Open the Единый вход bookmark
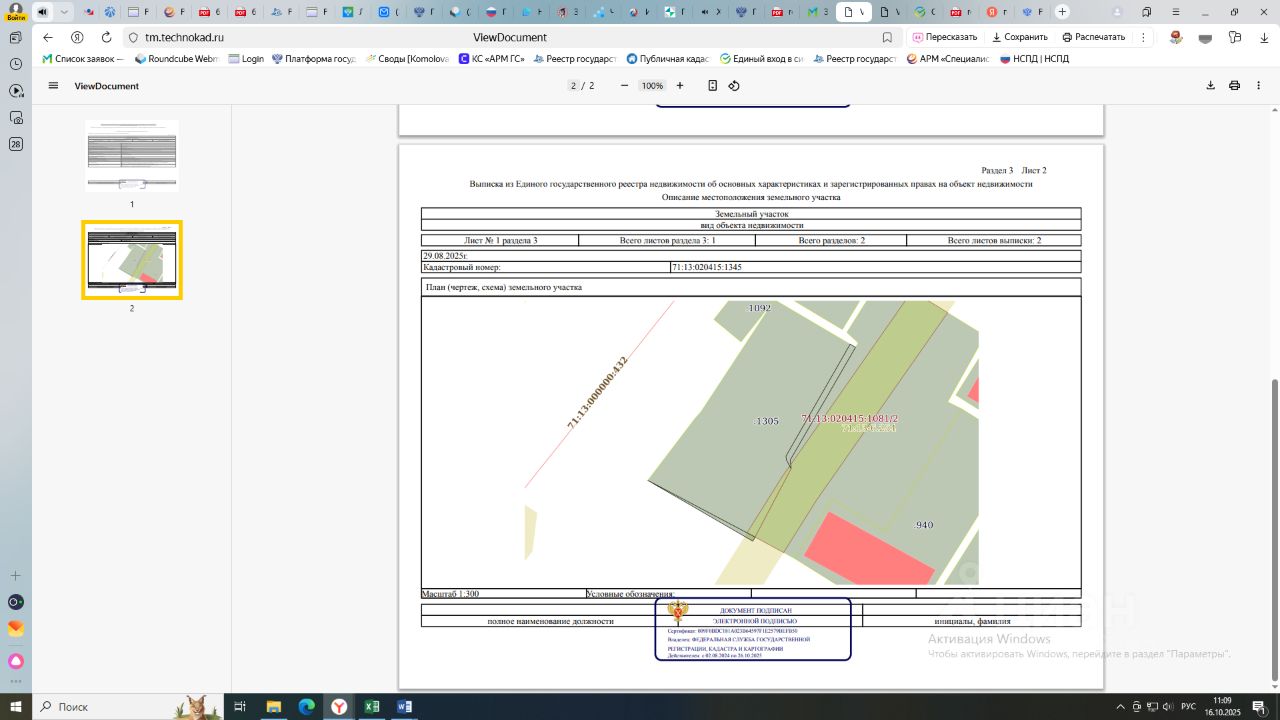Screen dimensions: 1280x720 point(761,59)
